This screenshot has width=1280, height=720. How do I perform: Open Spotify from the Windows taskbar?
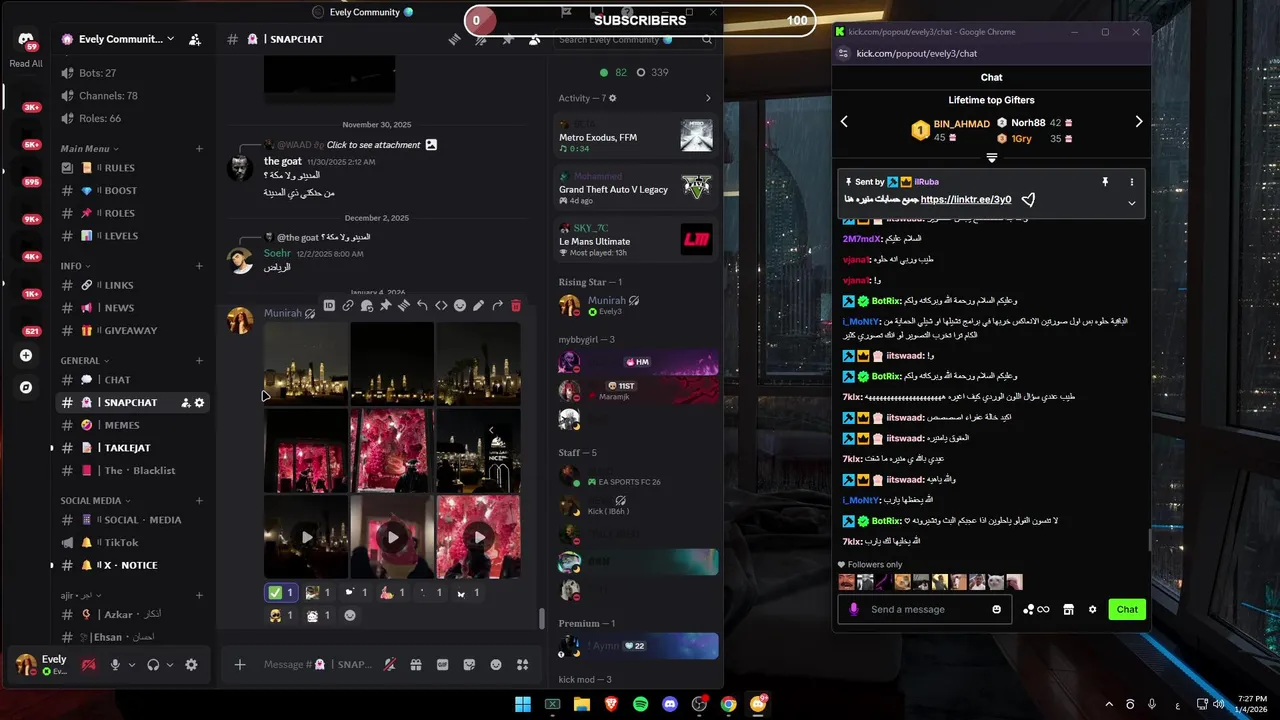[641, 704]
